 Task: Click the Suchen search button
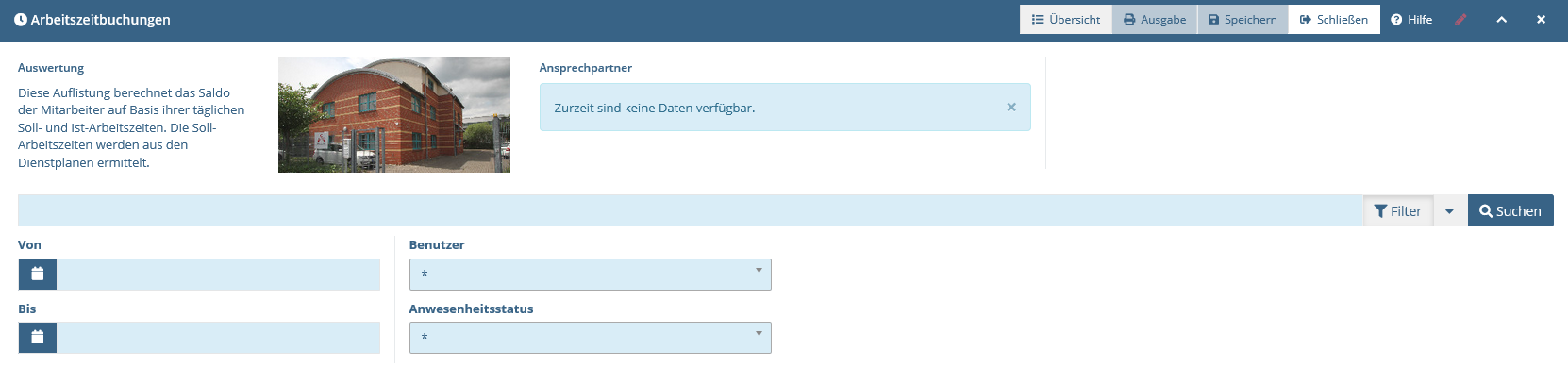1510,211
